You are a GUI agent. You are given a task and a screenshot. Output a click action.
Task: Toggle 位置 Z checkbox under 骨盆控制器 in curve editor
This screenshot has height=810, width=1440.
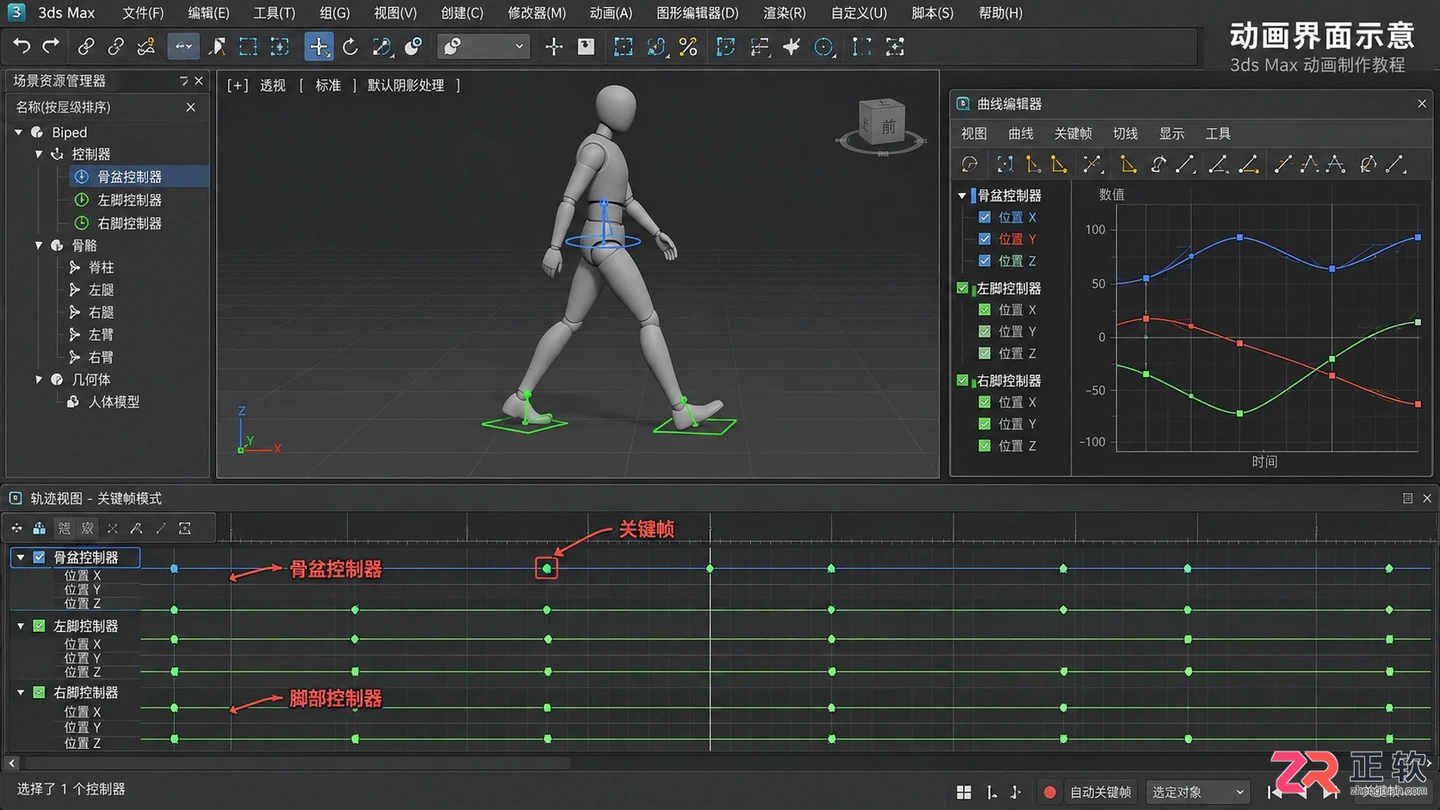tap(985, 260)
